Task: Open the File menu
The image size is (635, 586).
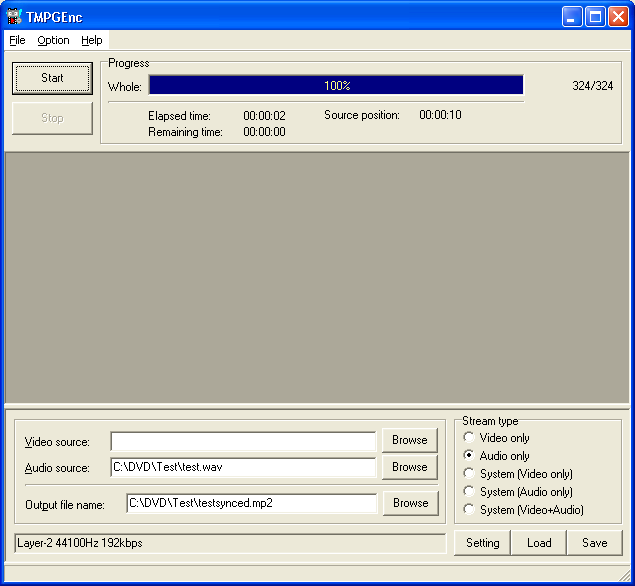Action: click(17, 40)
